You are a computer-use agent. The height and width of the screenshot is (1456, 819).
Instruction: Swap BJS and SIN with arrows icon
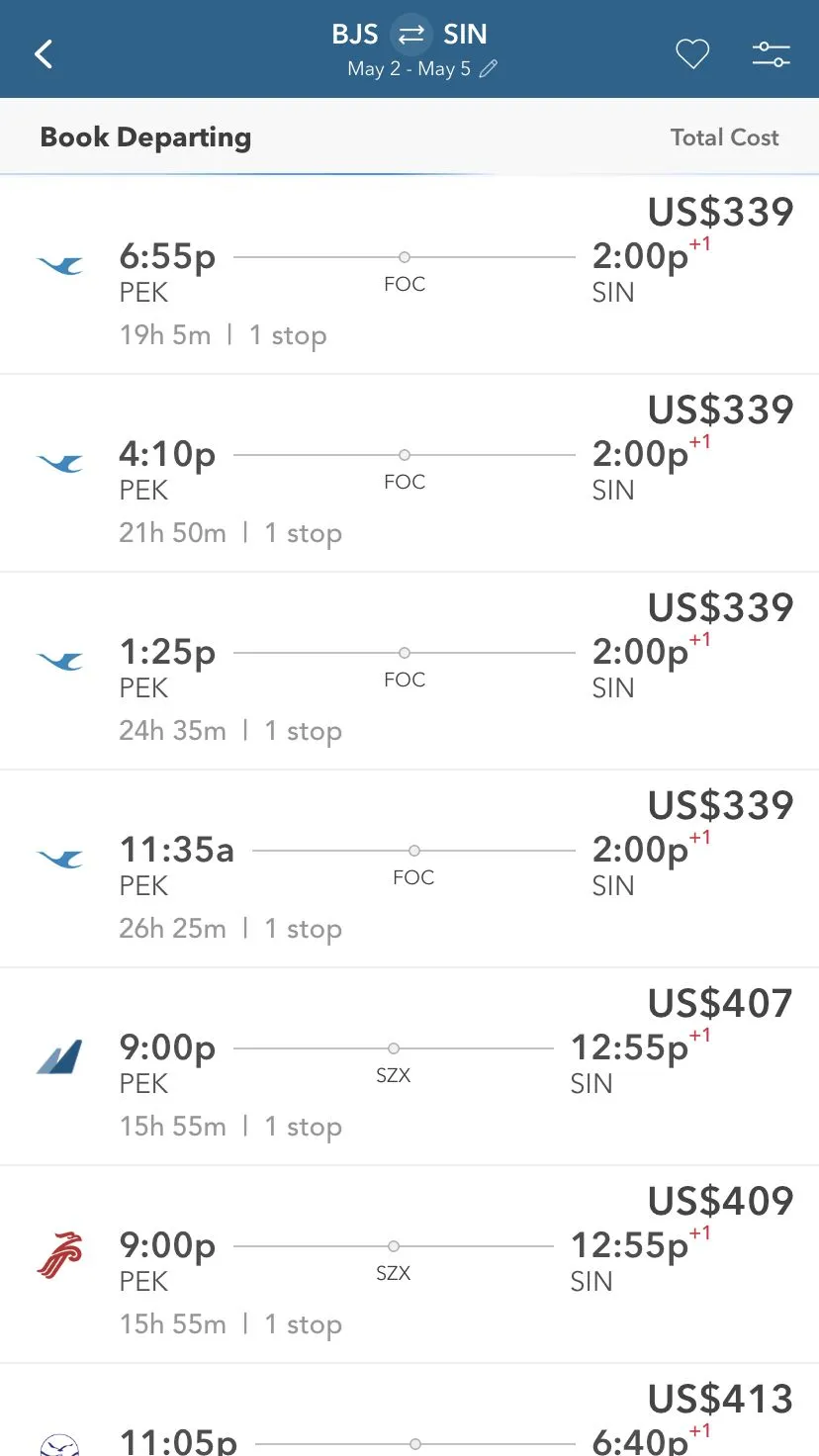click(410, 35)
